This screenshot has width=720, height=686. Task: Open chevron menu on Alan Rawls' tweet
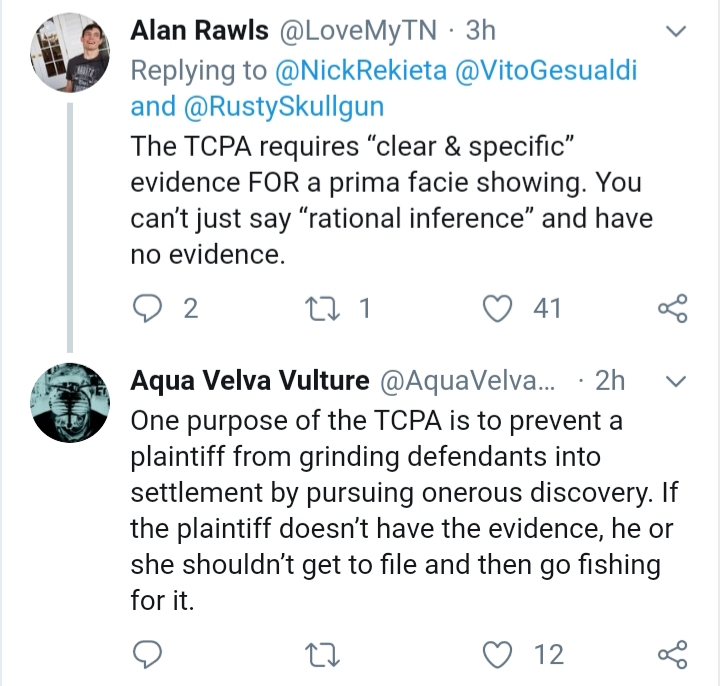click(675, 31)
